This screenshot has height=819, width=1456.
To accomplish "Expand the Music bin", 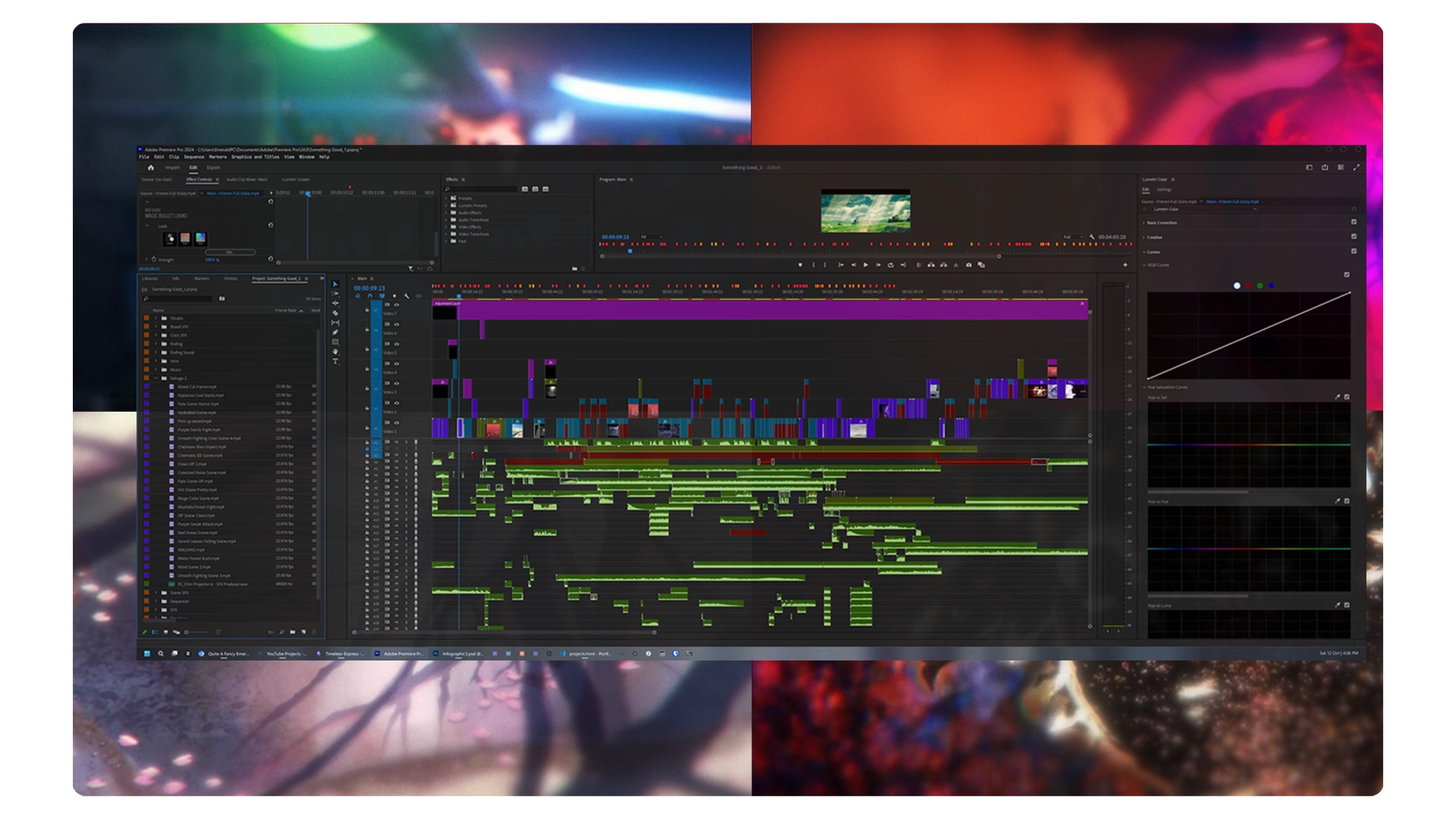I will [156, 369].
